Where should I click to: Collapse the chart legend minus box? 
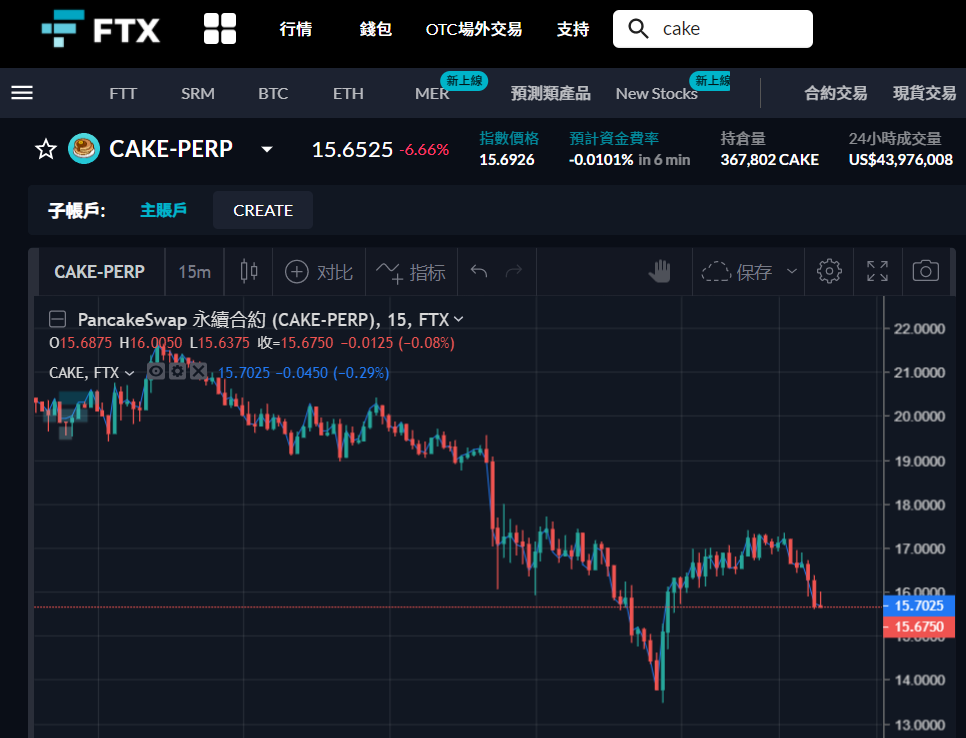pos(57,319)
